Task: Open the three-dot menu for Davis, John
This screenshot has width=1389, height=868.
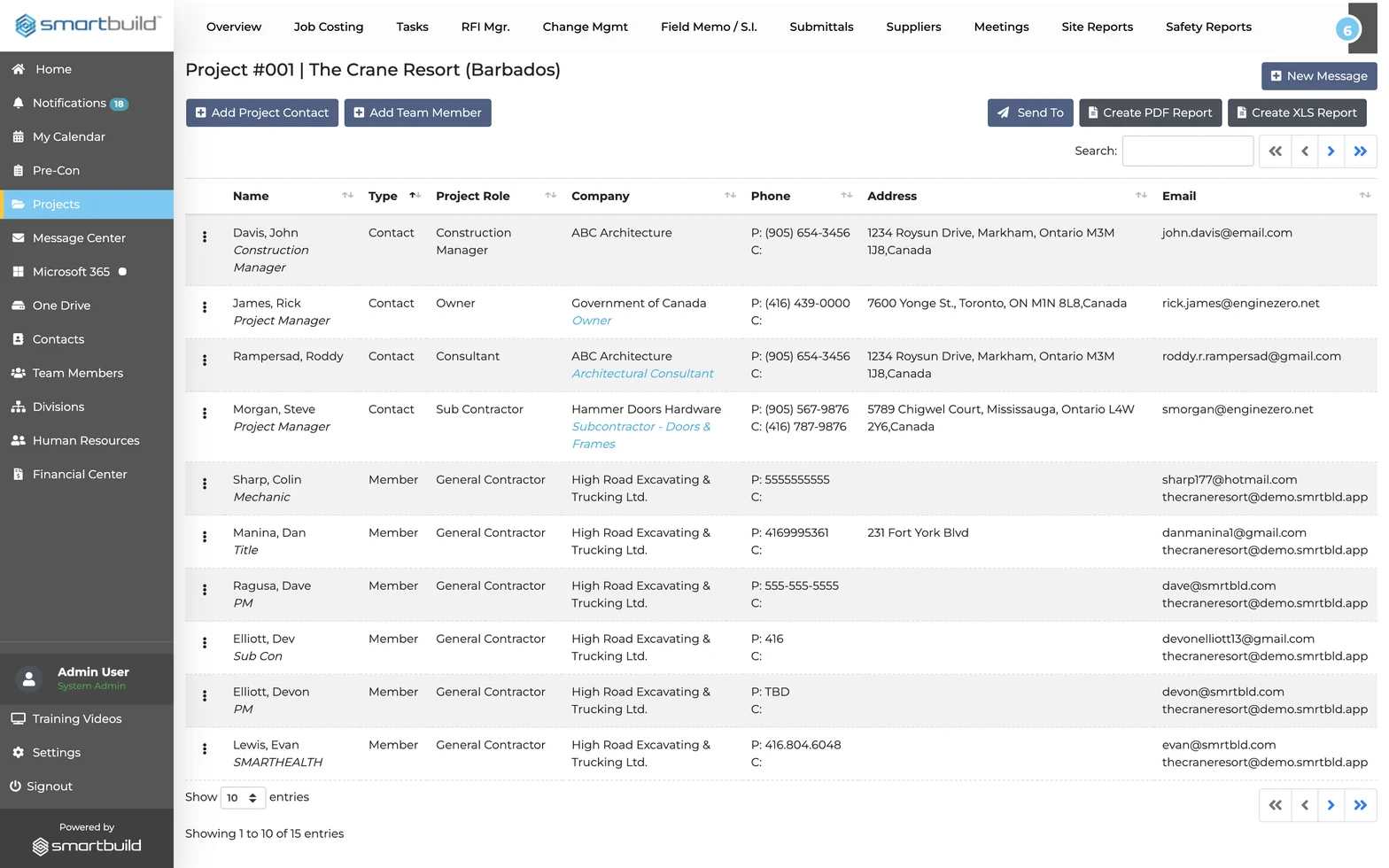Action: pyautogui.click(x=205, y=236)
